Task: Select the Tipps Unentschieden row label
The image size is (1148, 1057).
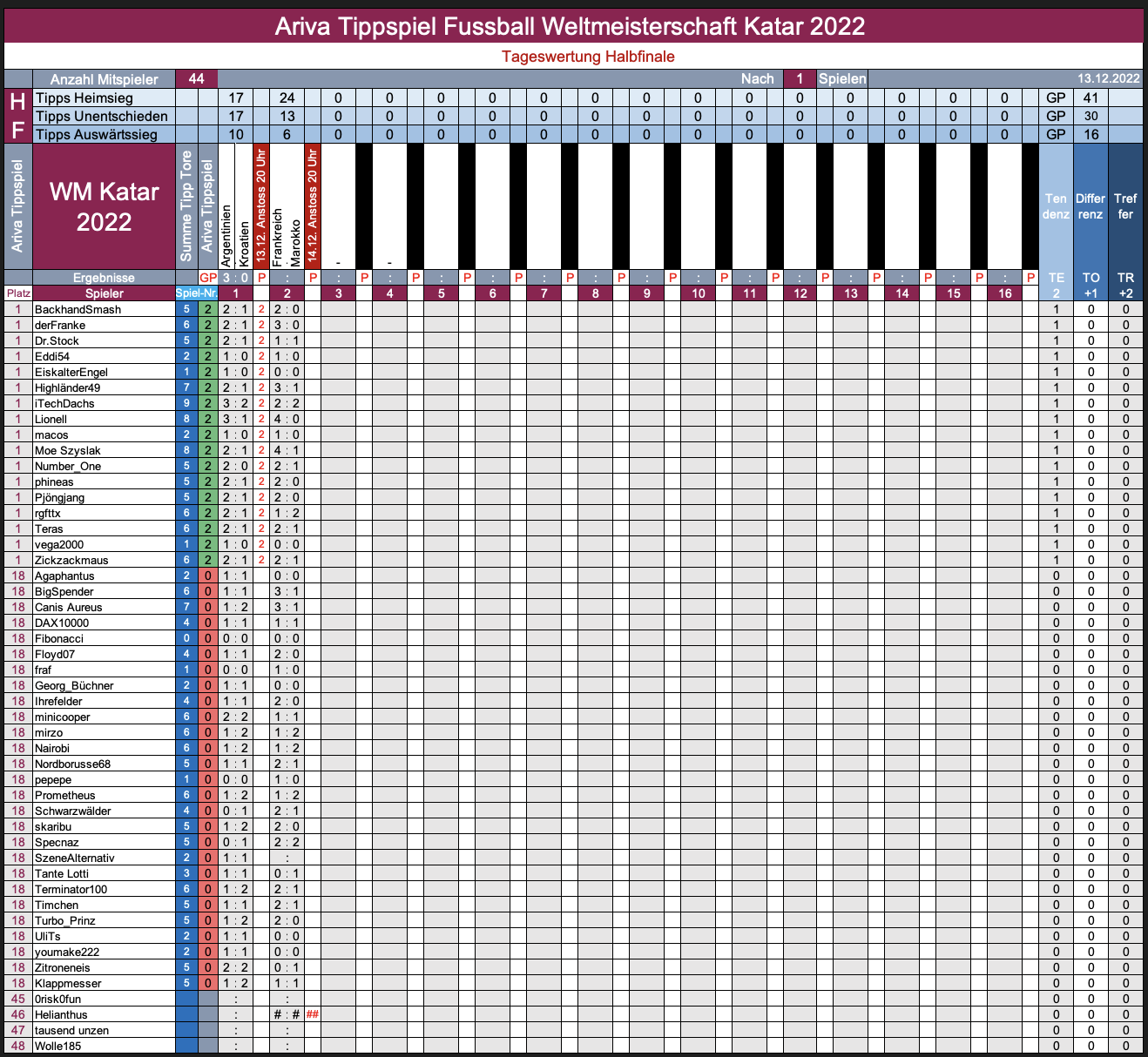Action: [x=102, y=117]
